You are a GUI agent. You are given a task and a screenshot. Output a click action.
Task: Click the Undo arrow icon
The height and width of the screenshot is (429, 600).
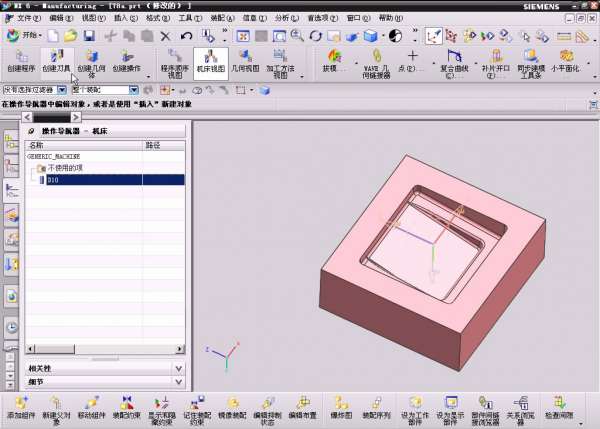point(186,36)
